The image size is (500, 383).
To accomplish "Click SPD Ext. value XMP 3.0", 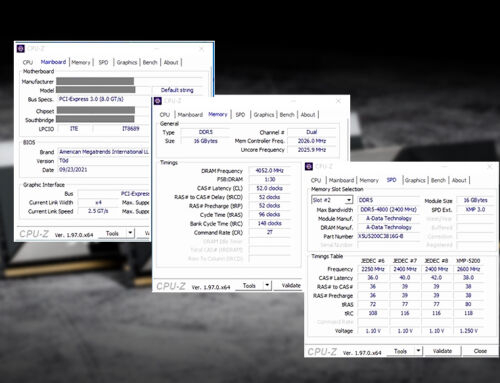I will coord(475,210).
